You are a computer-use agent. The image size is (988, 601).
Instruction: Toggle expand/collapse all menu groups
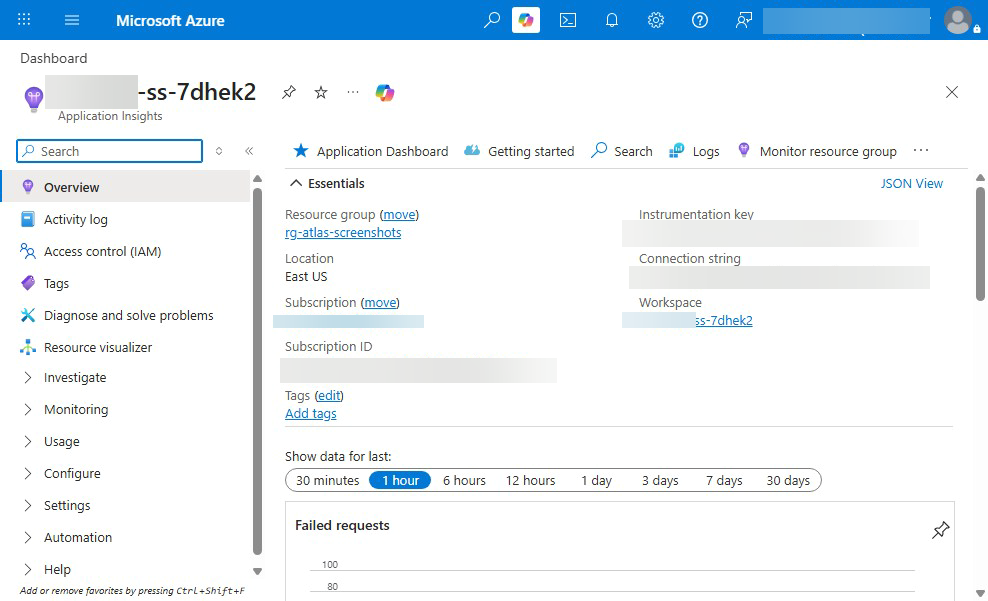(219, 151)
